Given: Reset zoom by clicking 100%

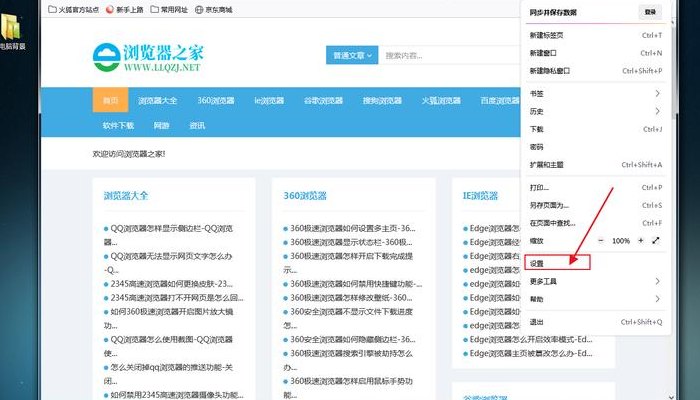Looking at the screenshot, I should [621, 241].
